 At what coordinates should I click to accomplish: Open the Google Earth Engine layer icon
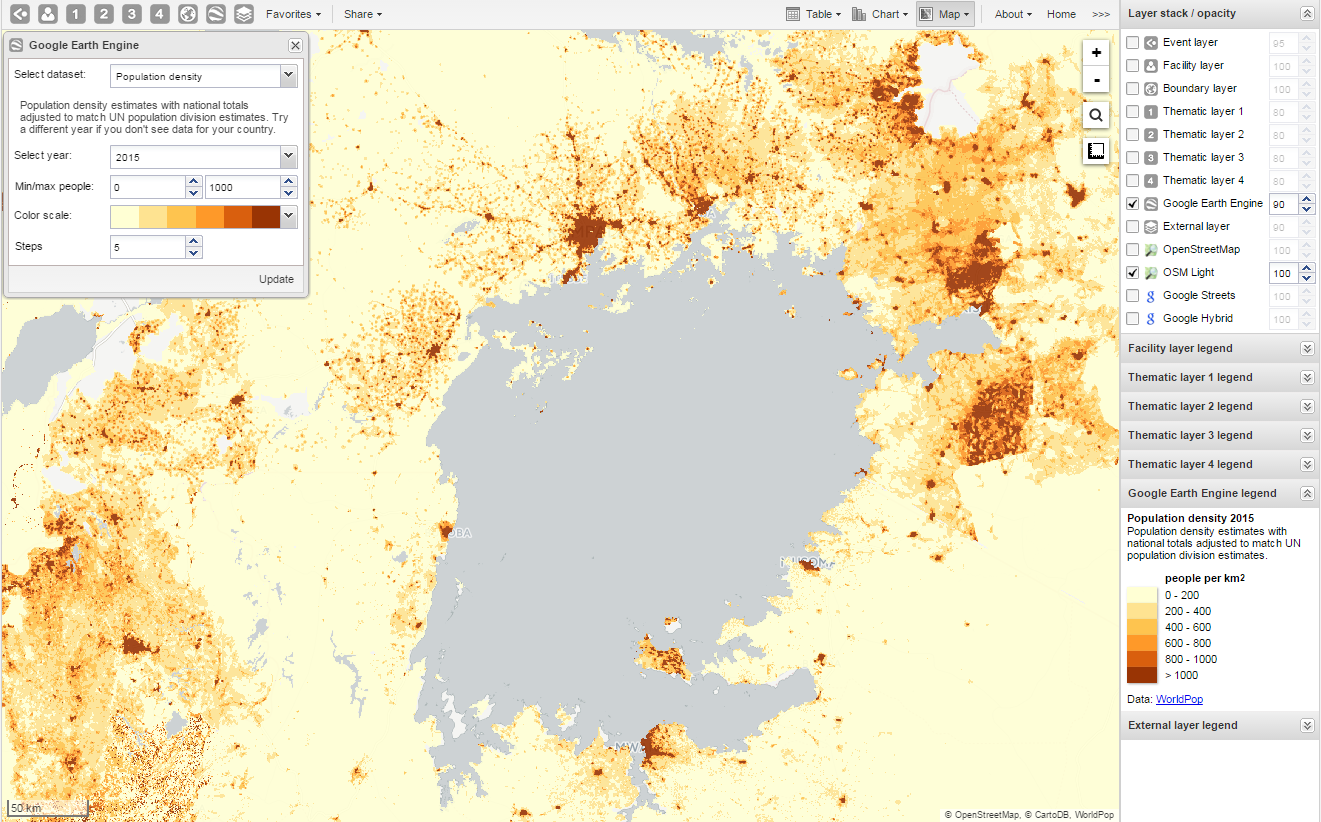tap(215, 14)
